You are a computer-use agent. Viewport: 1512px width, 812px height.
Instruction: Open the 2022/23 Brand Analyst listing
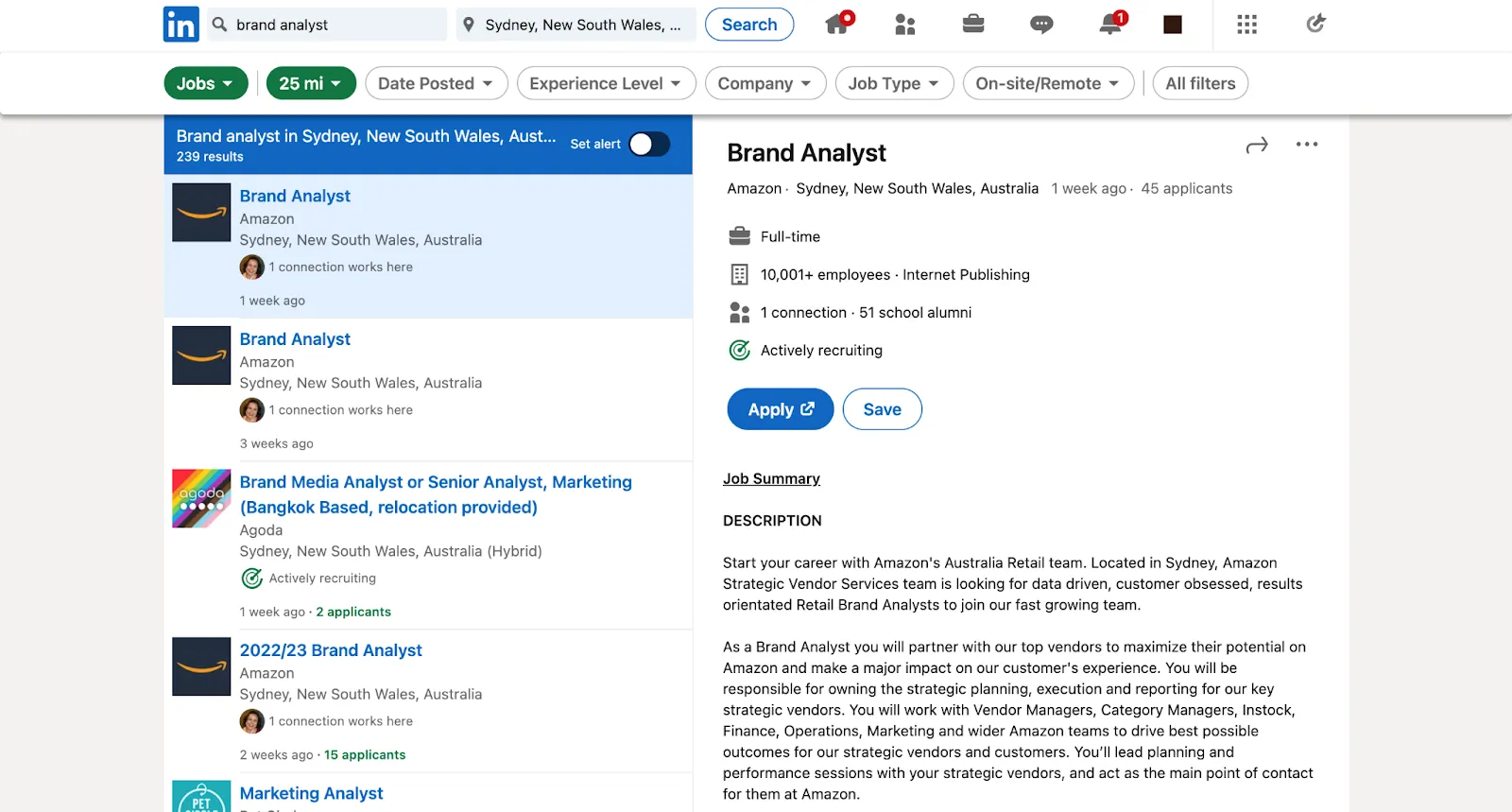331,650
